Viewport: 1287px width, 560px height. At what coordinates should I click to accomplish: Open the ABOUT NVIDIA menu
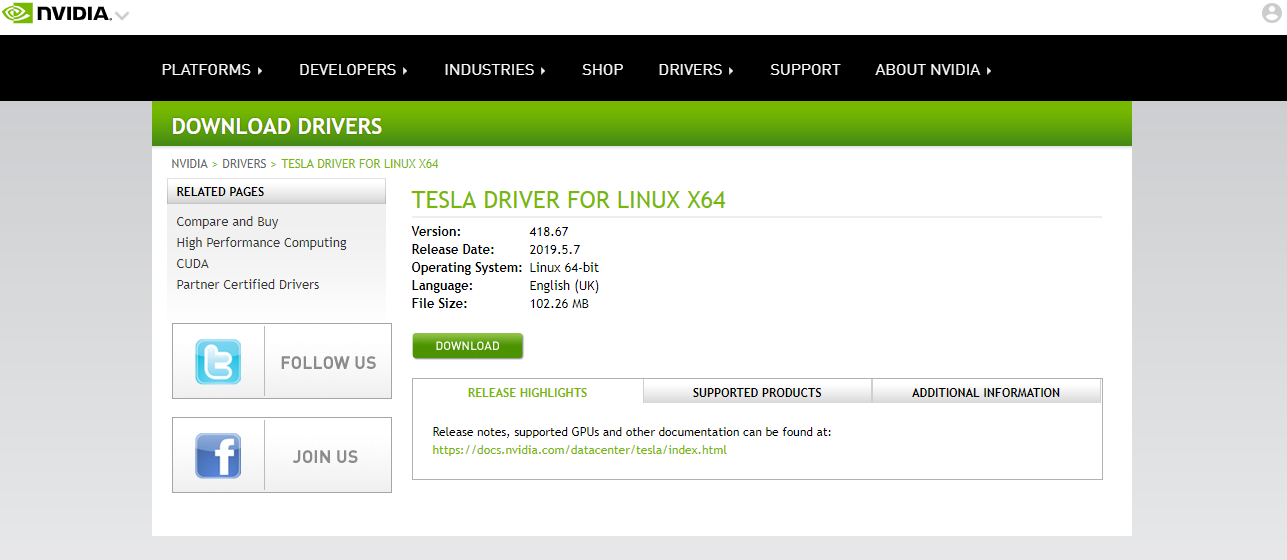tap(933, 70)
